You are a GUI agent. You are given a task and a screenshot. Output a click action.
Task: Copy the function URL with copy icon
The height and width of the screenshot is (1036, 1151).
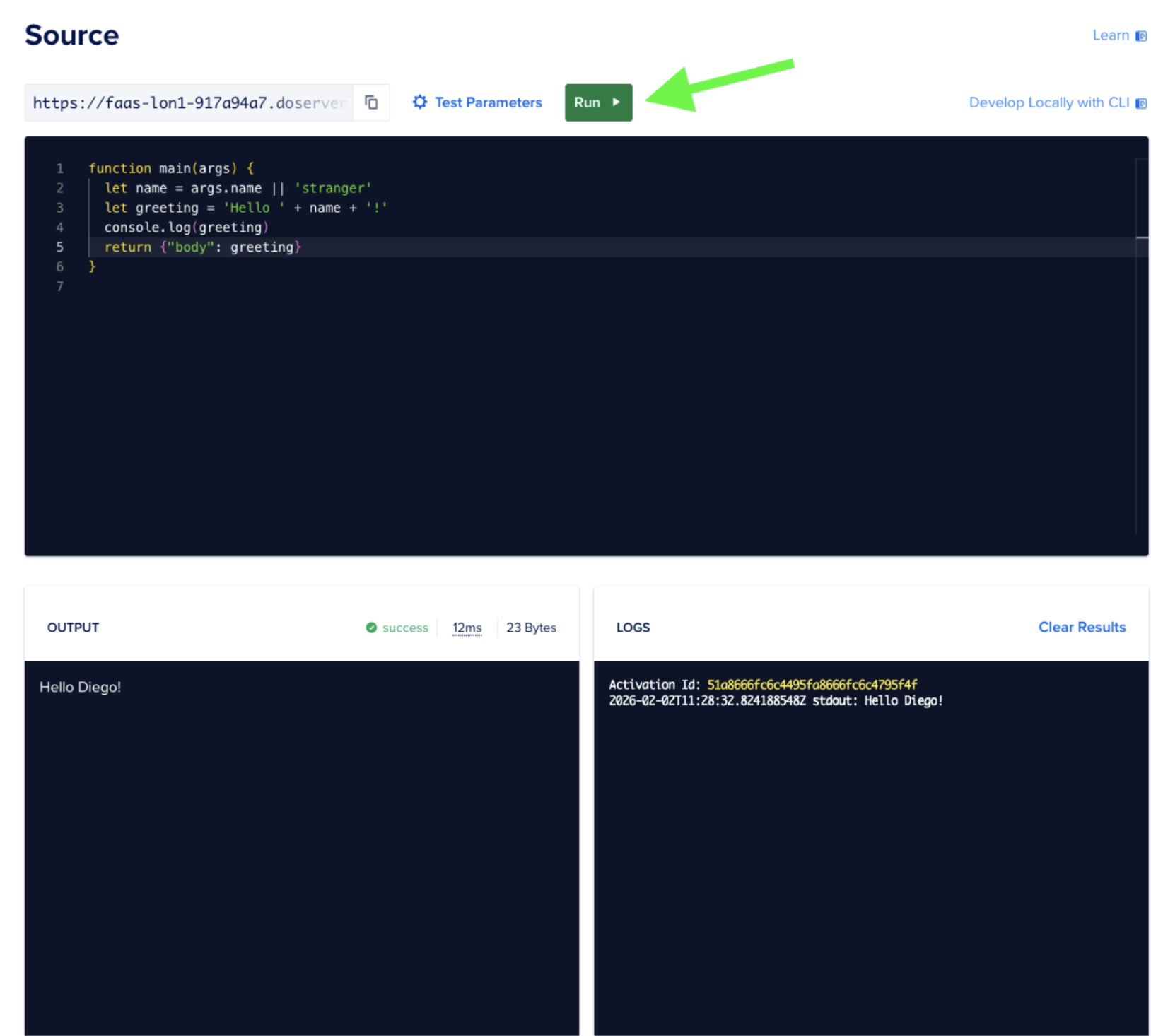(x=371, y=102)
